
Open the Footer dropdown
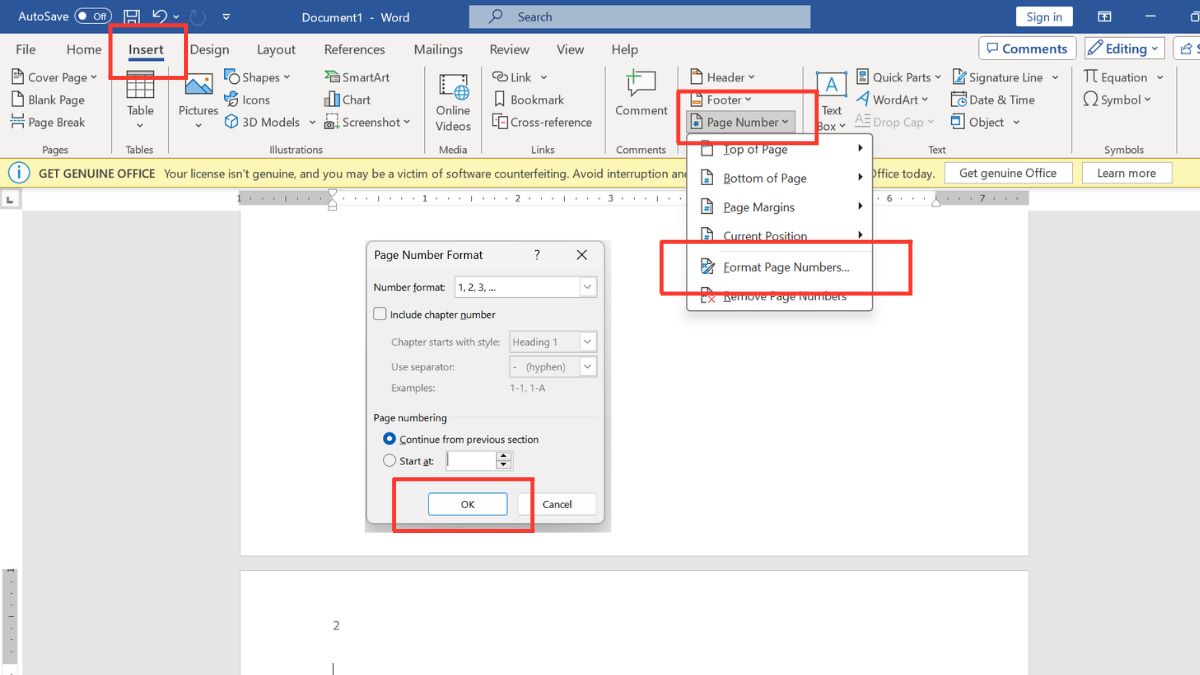coord(721,100)
